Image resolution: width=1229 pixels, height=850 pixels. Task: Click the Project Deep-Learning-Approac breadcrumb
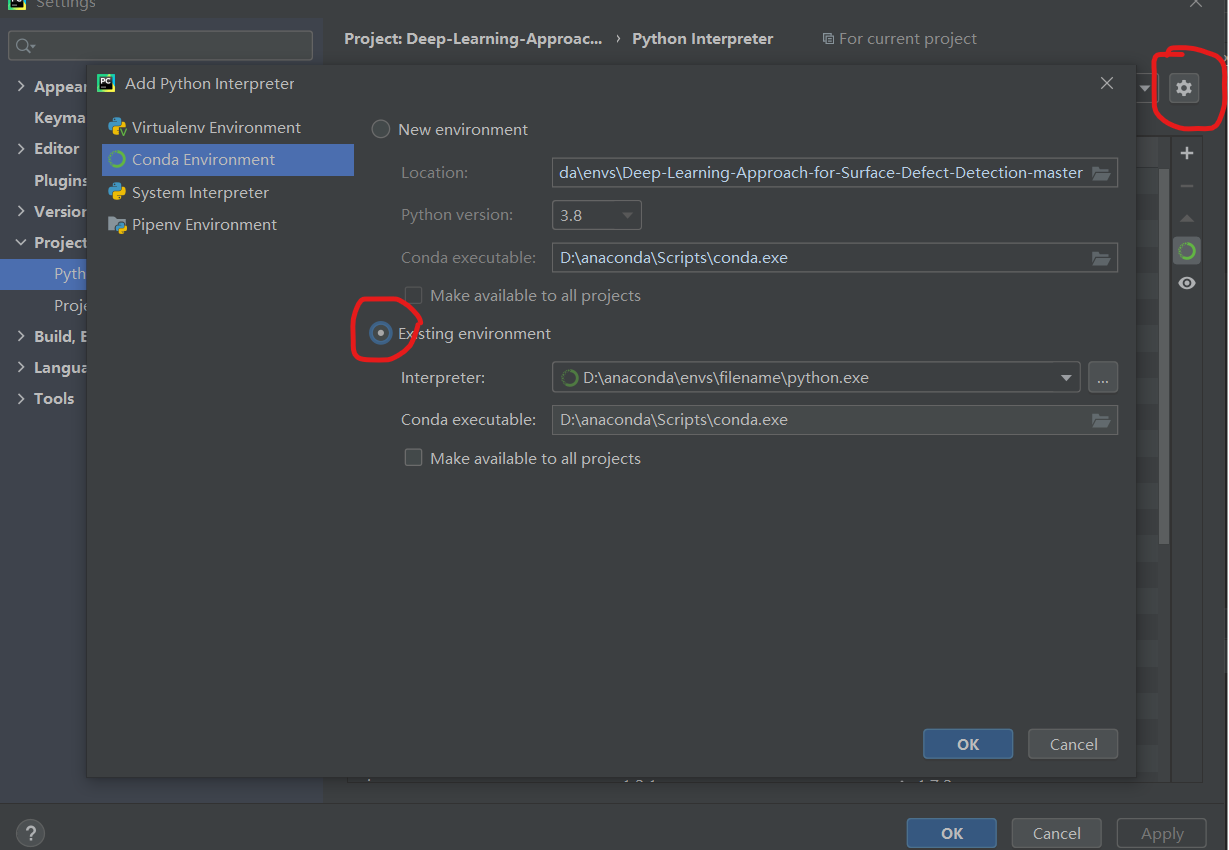[x=473, y=39]
